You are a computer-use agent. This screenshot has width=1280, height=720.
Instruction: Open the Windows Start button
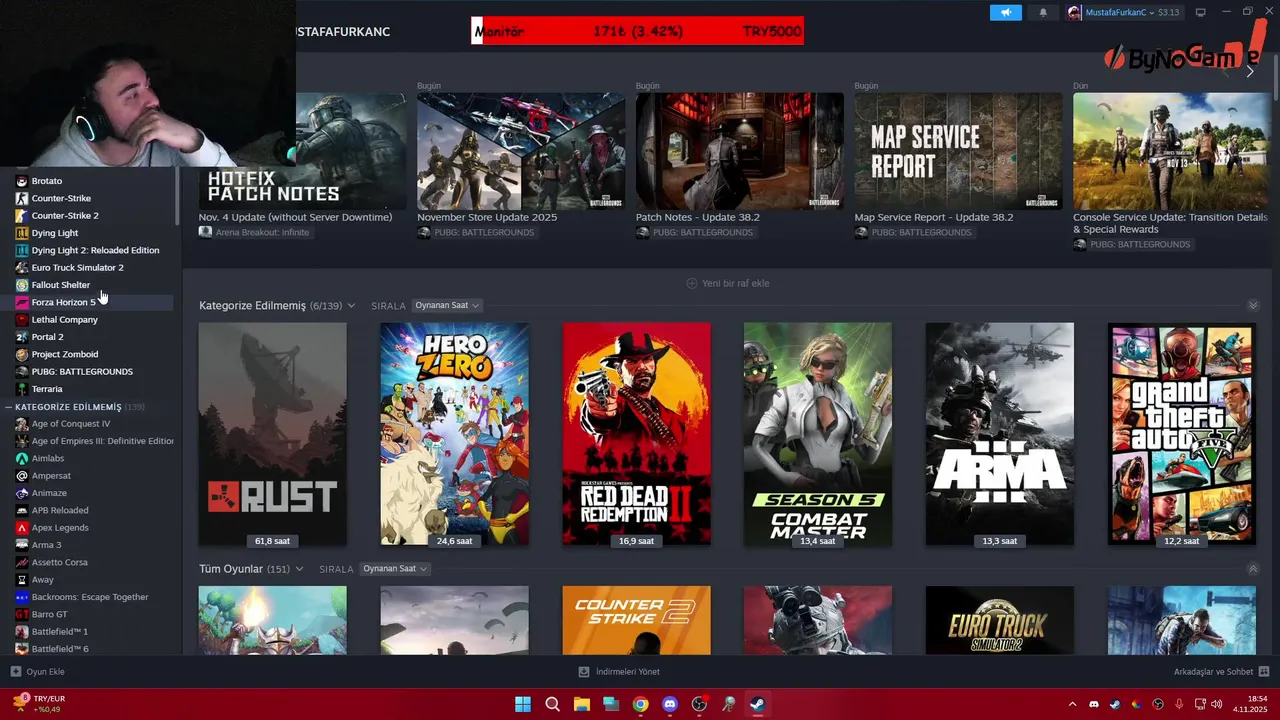coord(523,704)
